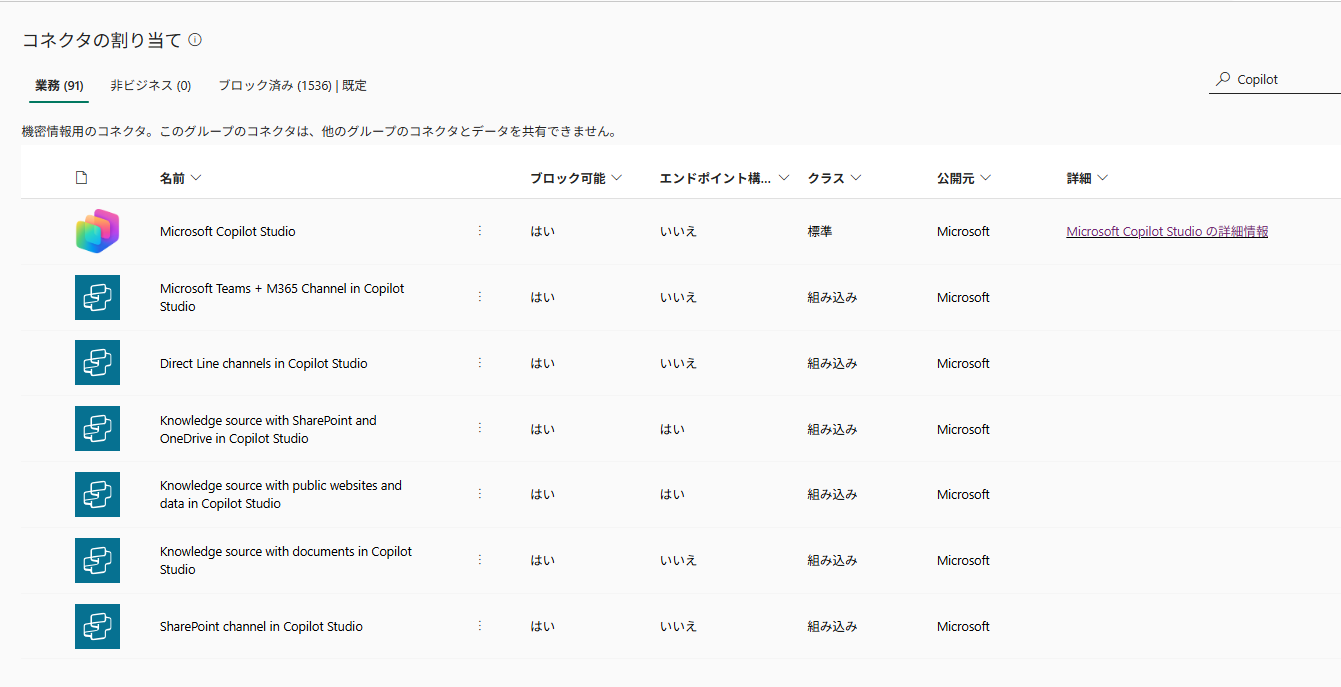The width and height of the screenshot is (1341, 687).
Task: Click the public websites knowledge source icon
Action: coord(97,494)
